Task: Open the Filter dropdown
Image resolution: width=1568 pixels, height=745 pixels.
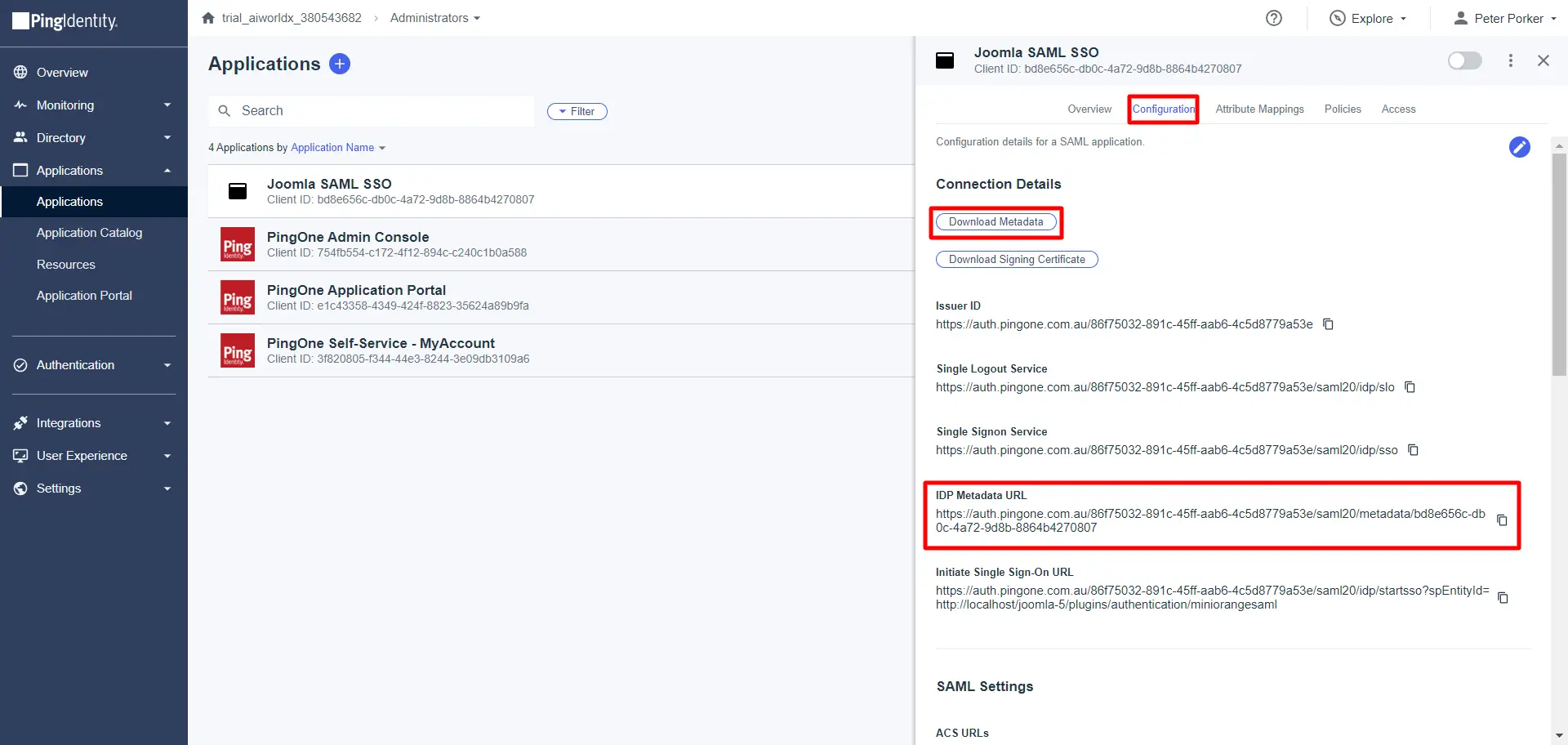Action: point(577,111)
